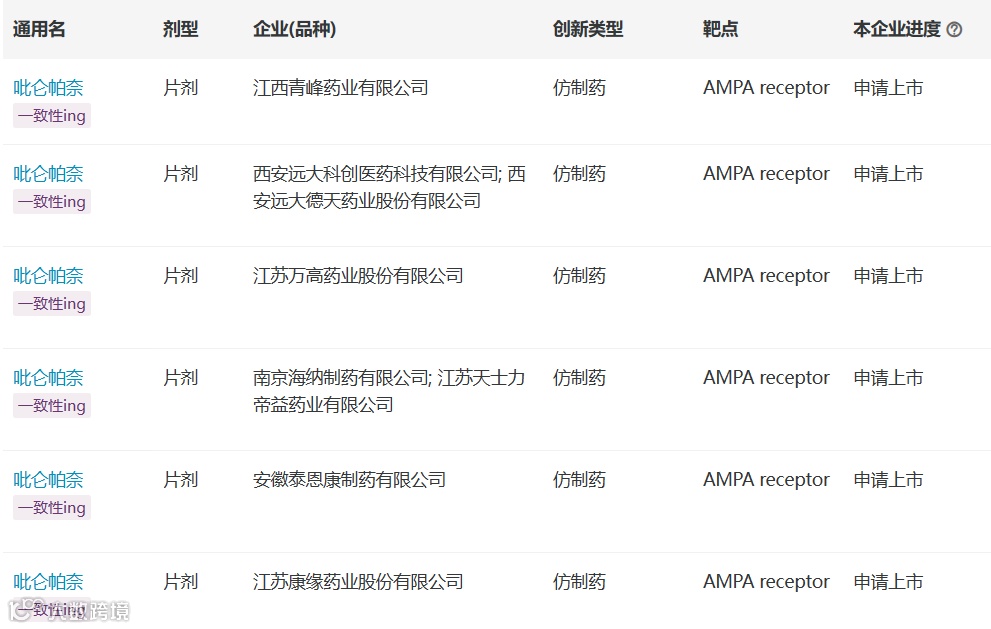991x629 pixels.
Task: Click 仿制药 in 江苏康缘药业 row
Action: (x=579, y=582)
